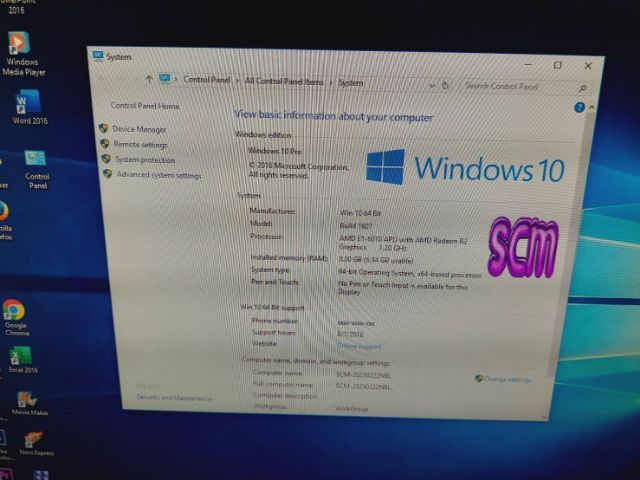Minimize the System window
640x480 pixels.
[x=528, y=64]
